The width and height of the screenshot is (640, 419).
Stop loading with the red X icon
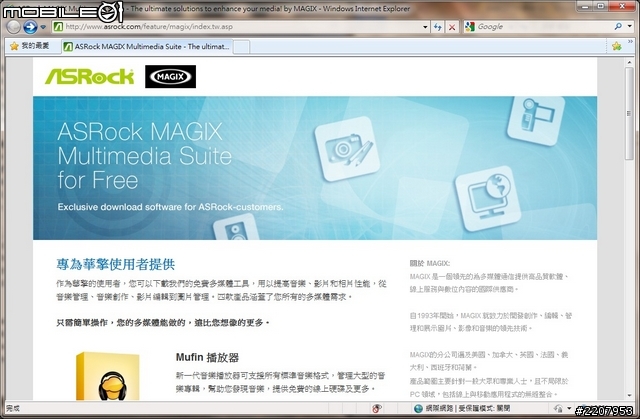tap(452, 27)
